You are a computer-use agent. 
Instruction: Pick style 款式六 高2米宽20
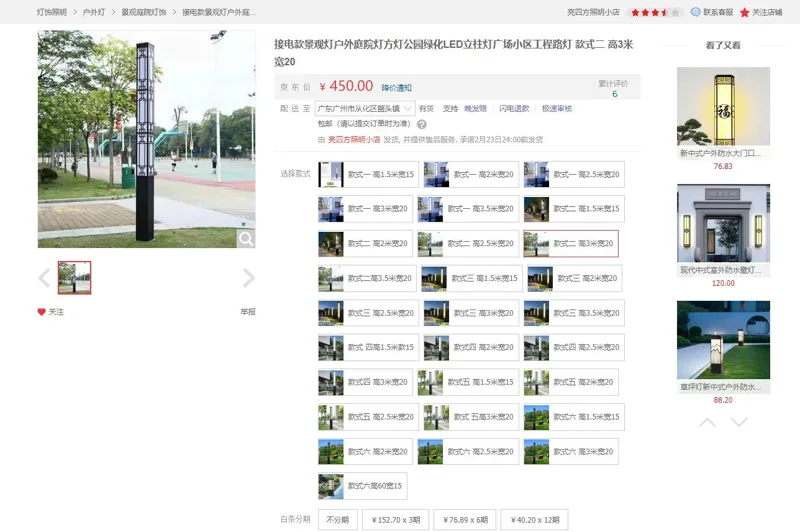tap(365, 451)
